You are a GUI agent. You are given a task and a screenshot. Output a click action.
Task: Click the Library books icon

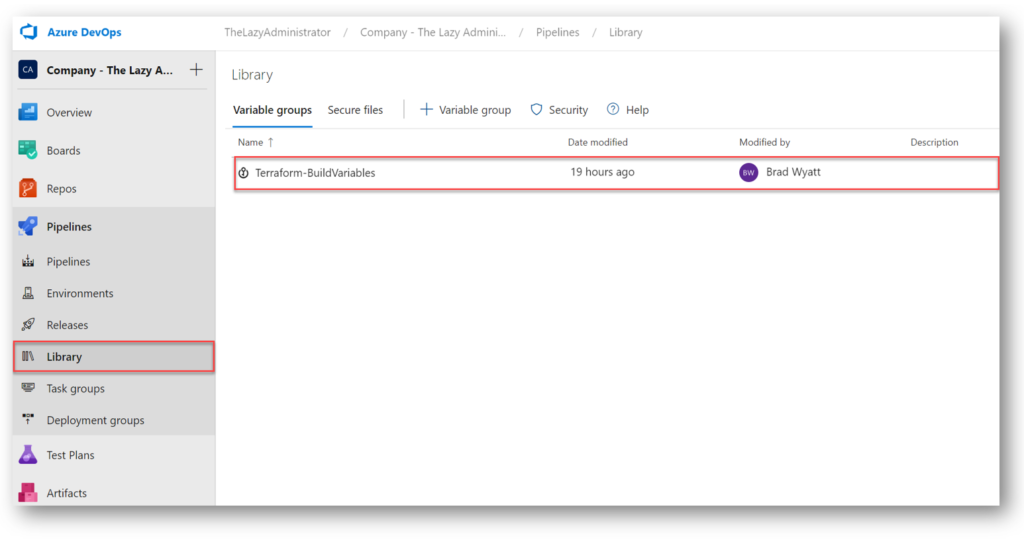click(28, 357)
